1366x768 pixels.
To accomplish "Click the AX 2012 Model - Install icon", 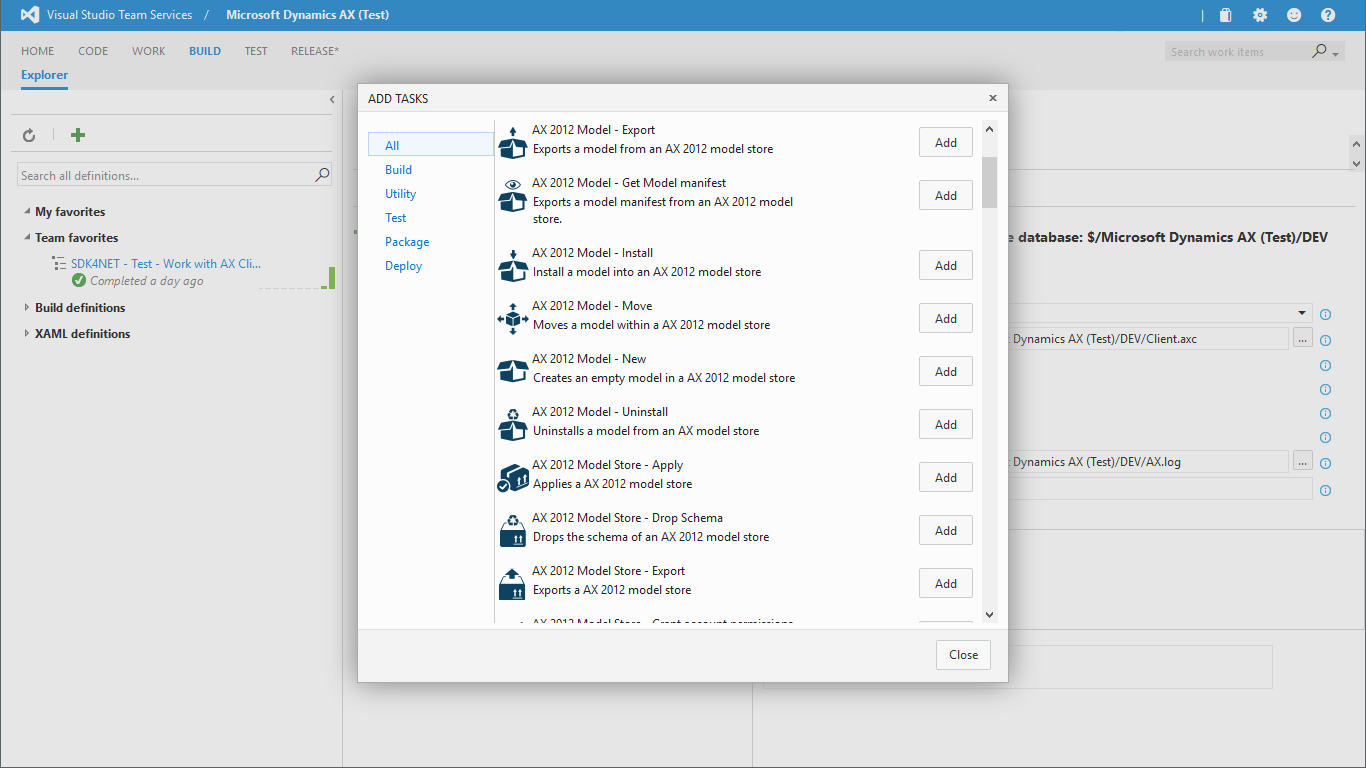I will point(512,265).
